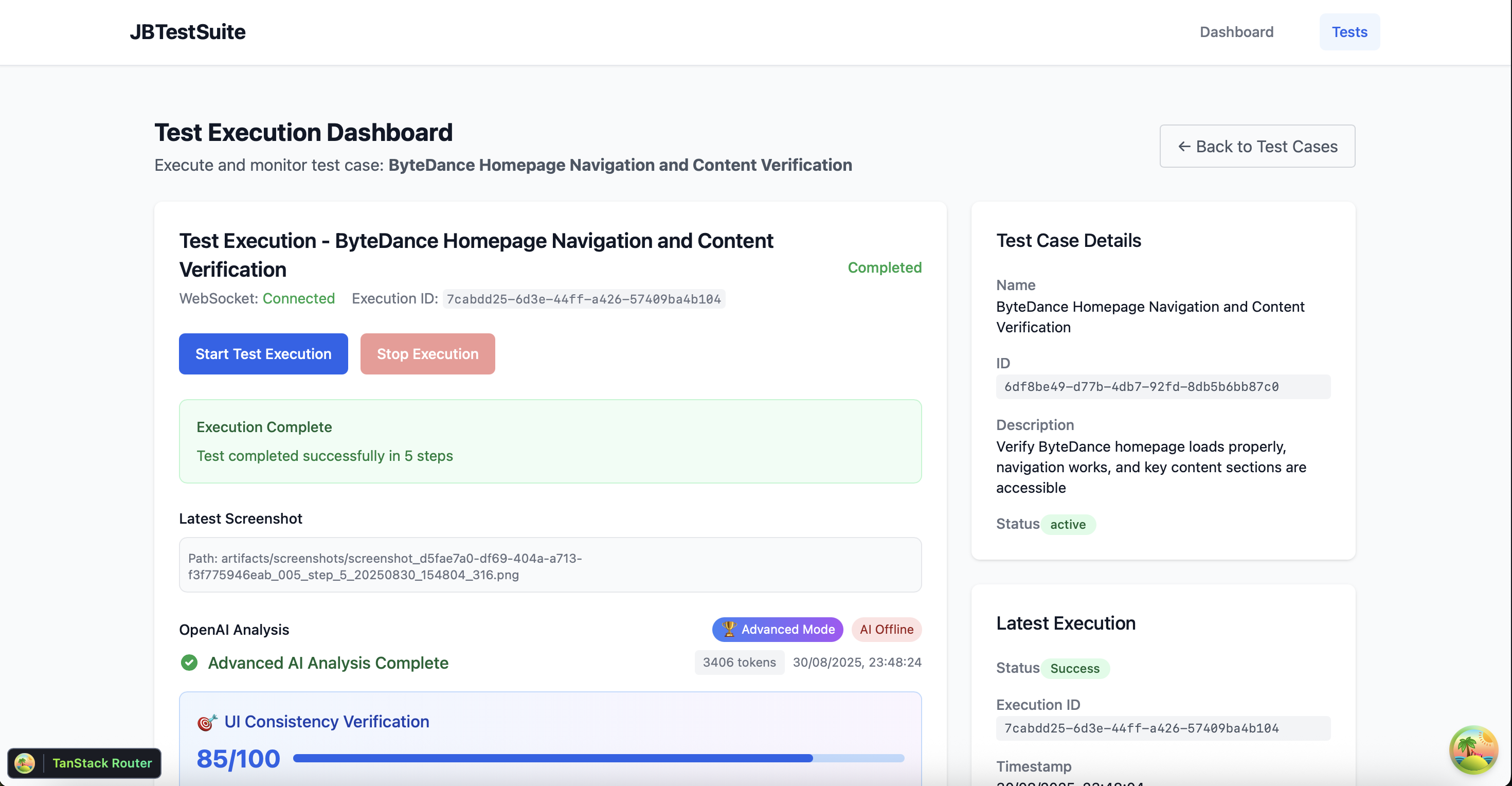Open the Dashboard nav item
This screenshot has width=1512, height=786.
point(1236,32)
